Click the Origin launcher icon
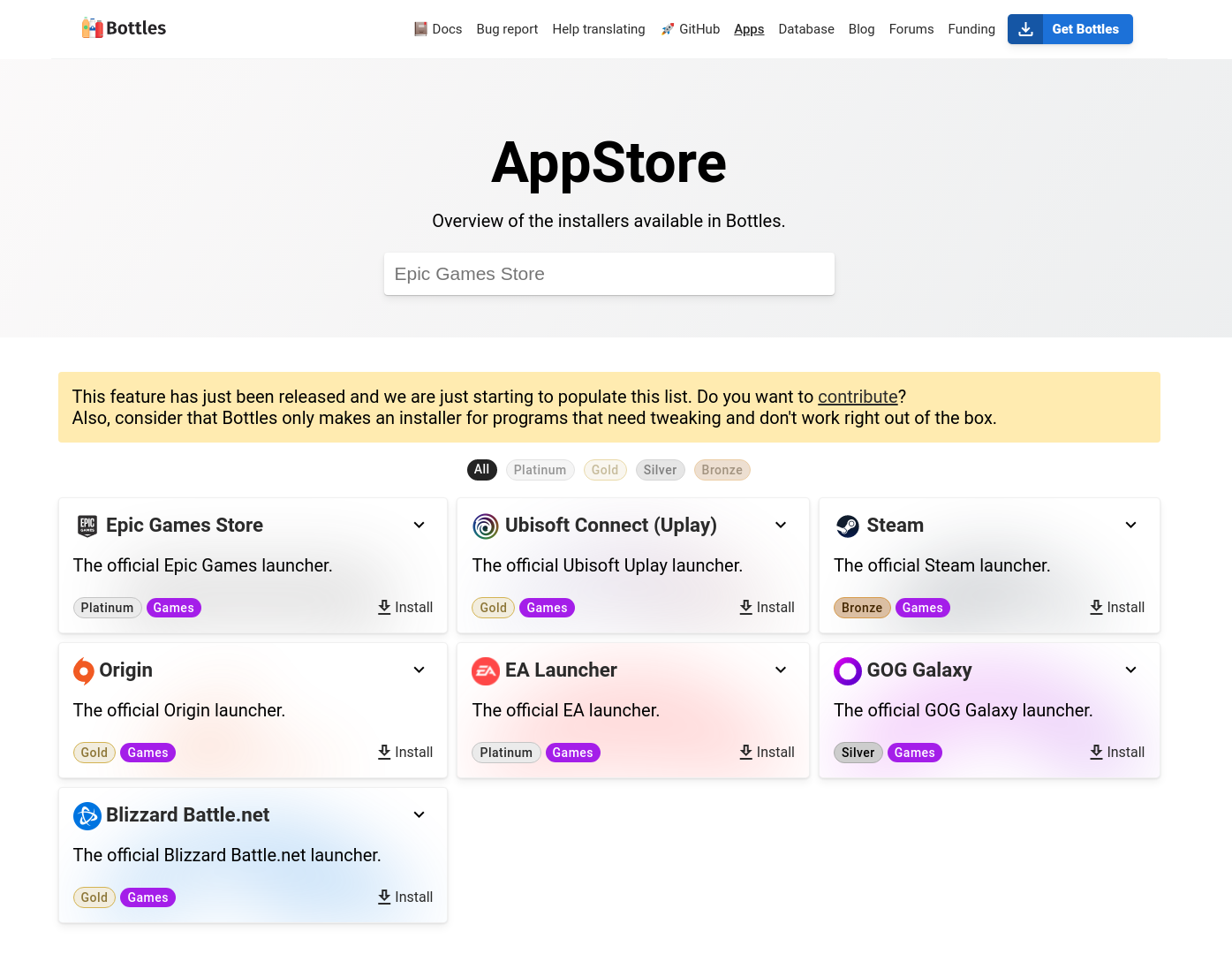The width and height of the screenshot is (1232, 954). (x=85, y=670)
